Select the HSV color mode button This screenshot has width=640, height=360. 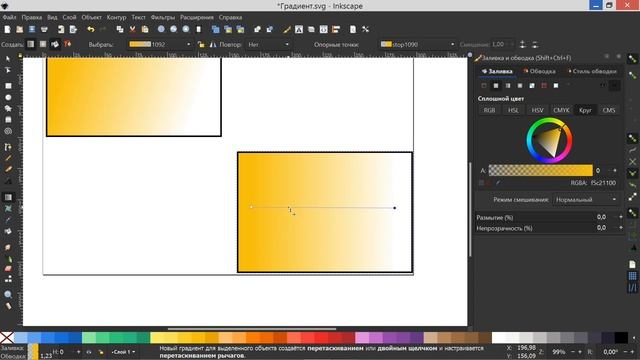click(x=537, y=110)
